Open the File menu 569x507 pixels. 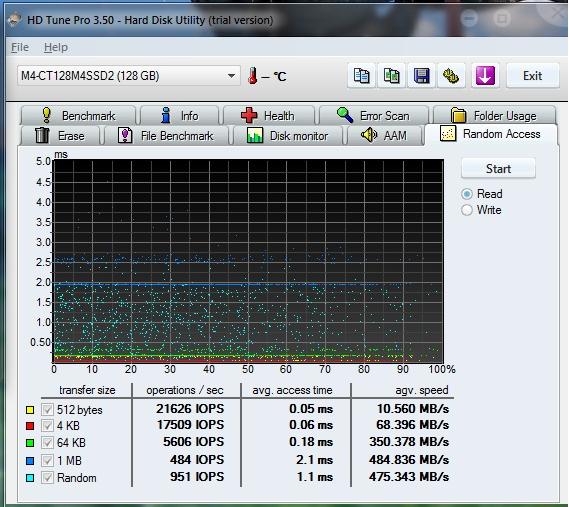click(x=20, y=47)
